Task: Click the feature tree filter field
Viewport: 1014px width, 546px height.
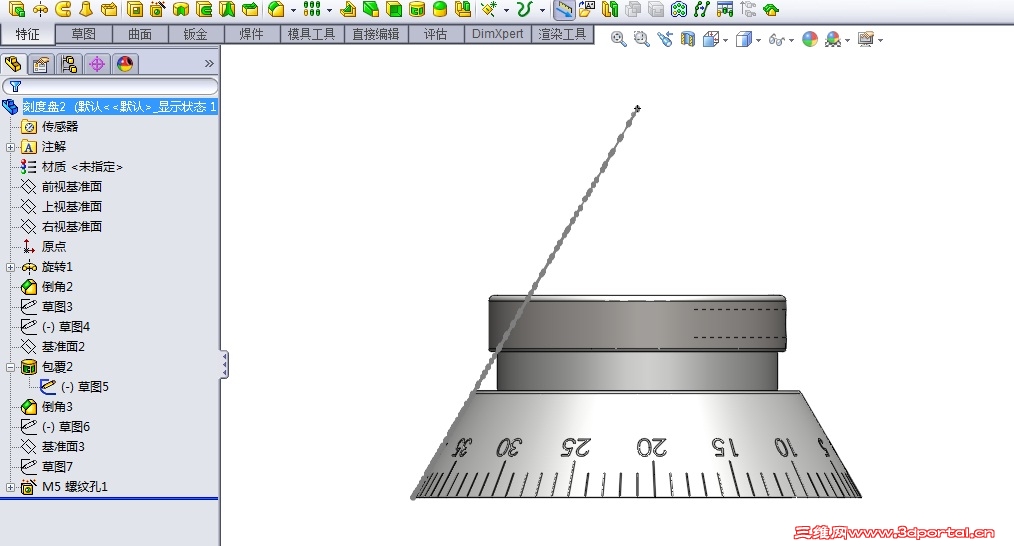Action: [x=110, y=86]
